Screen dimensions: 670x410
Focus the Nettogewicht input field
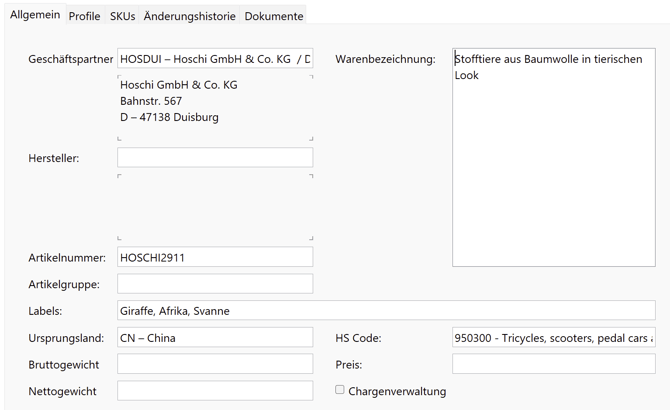click(215, 391)
